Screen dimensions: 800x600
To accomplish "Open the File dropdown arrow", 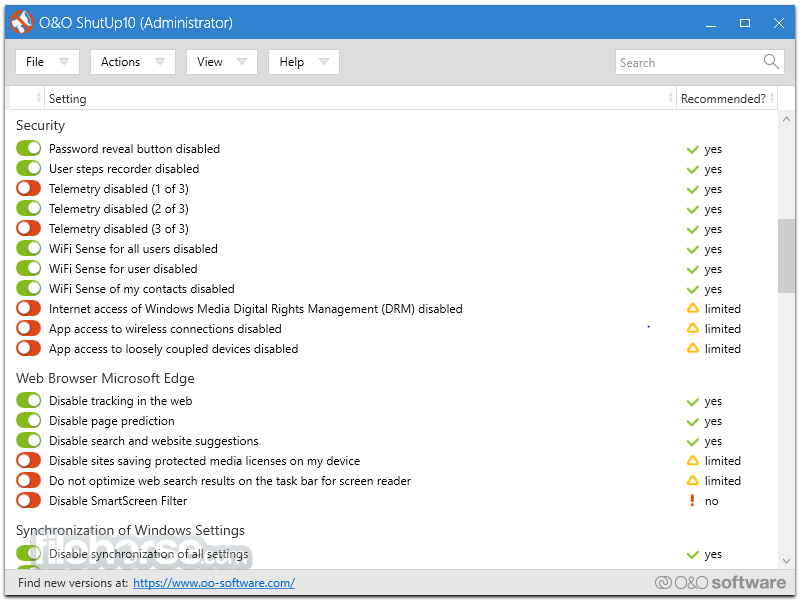I will pos(64,62).
